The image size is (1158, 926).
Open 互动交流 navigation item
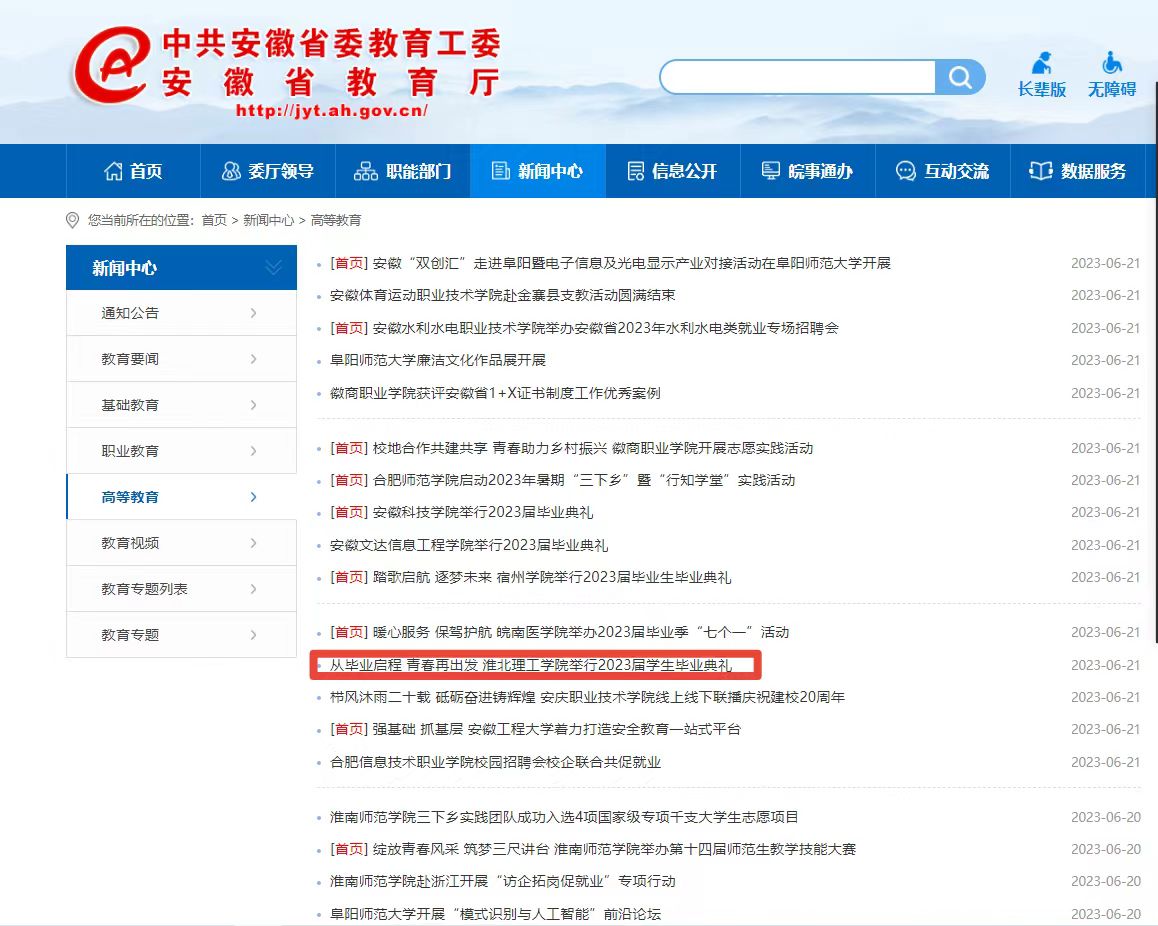point(942,171)
